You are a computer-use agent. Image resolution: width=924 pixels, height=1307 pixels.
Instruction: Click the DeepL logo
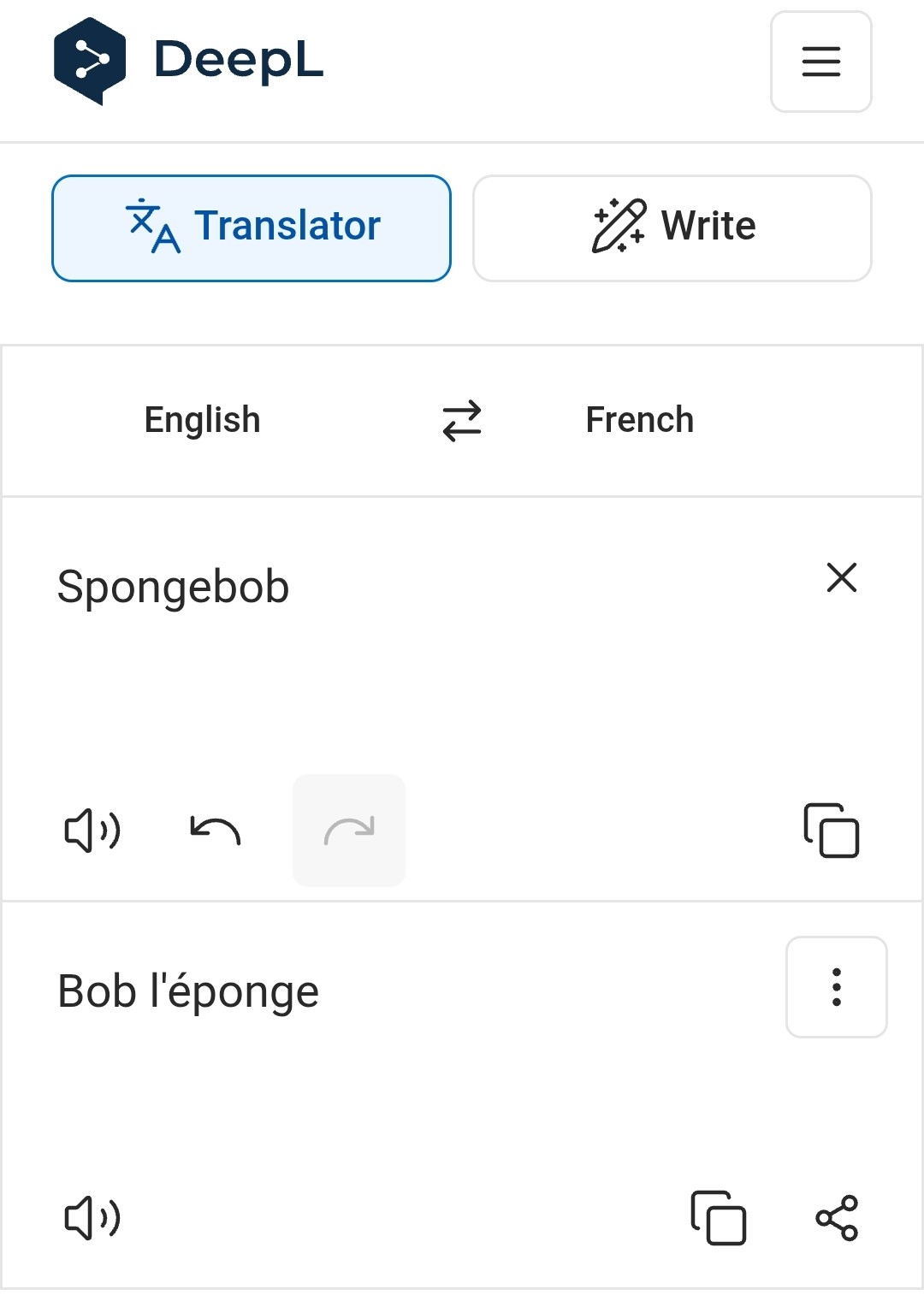[x=90, y=61]
